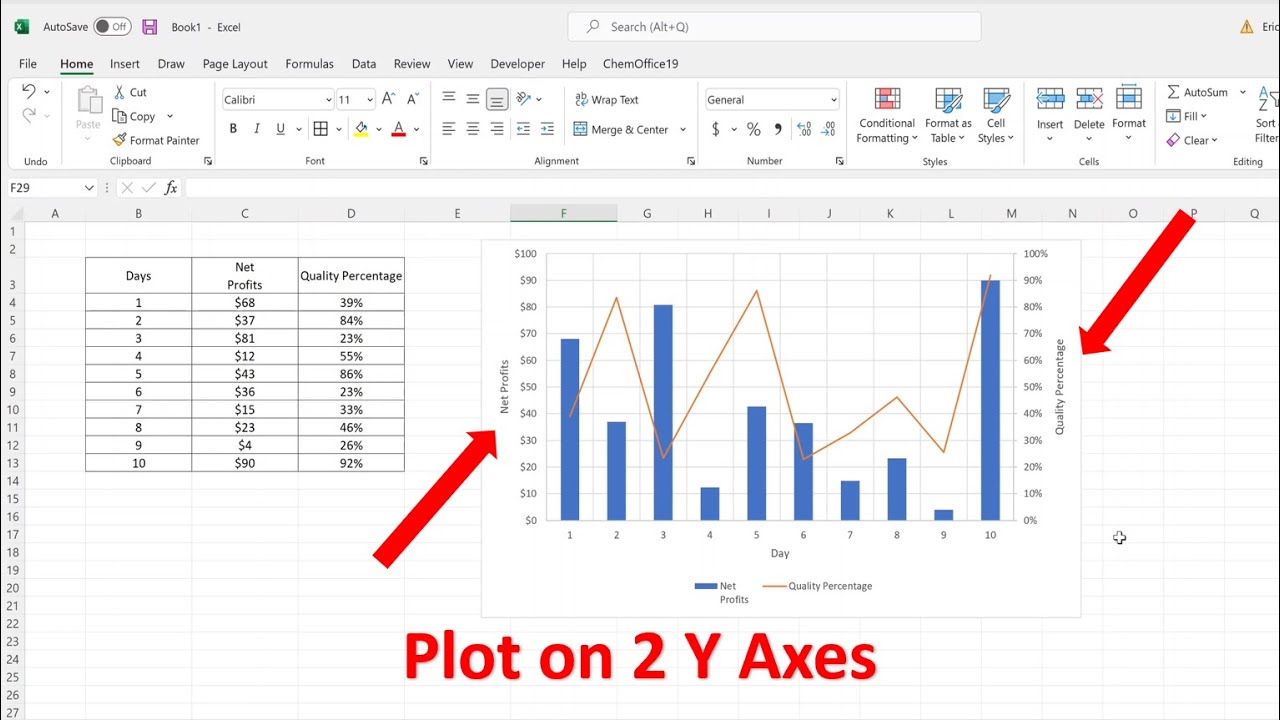Click the Insert cells icon
Viewport: 1280px width, 720px height.
click(1050, 98)
